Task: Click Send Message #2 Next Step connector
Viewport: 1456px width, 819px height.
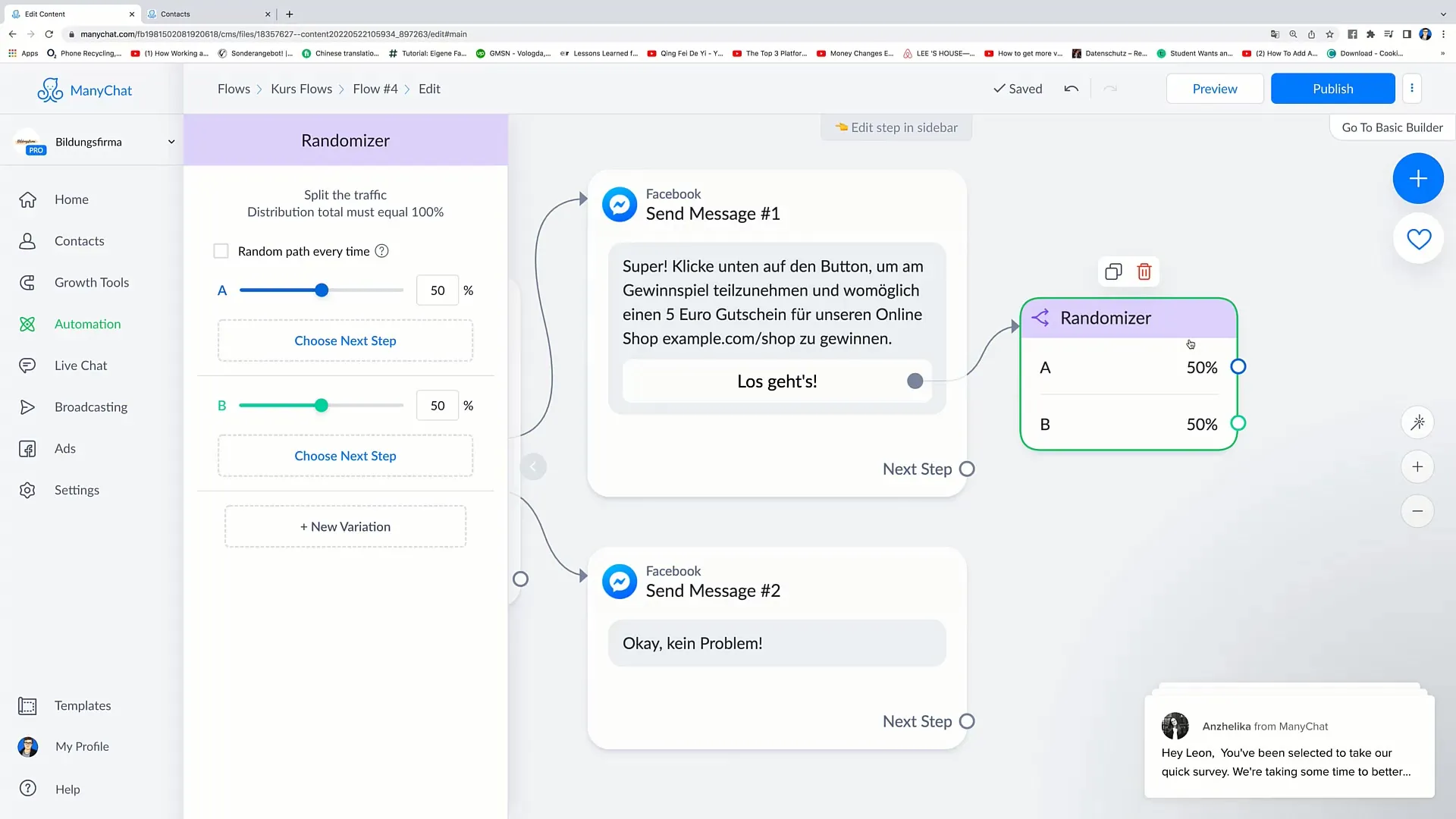Action: pyautogui.click(x=967, y=722)
